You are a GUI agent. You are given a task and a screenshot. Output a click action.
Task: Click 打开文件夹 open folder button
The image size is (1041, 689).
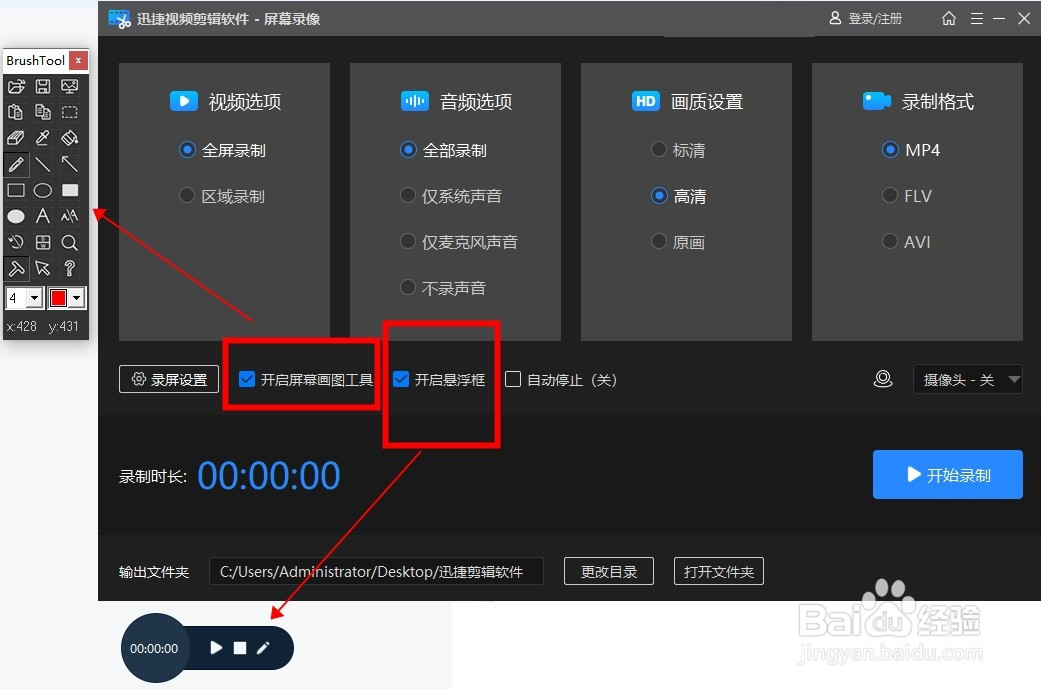pos(719,572)
